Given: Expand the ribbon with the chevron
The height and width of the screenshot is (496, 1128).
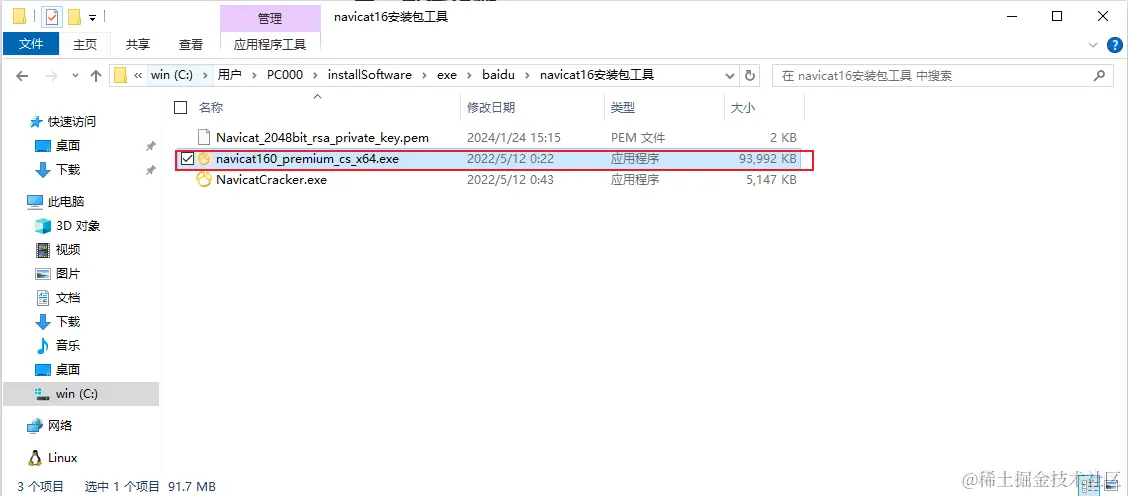Looking at the screenshot, I should point(1093,45).
